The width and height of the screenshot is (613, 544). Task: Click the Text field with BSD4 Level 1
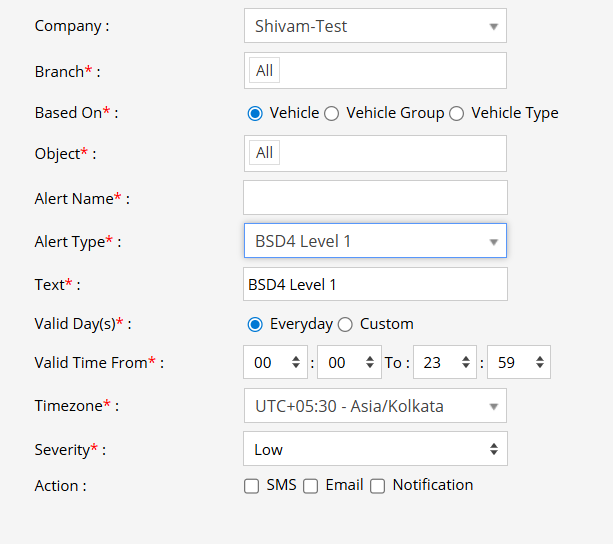[375, 284]
